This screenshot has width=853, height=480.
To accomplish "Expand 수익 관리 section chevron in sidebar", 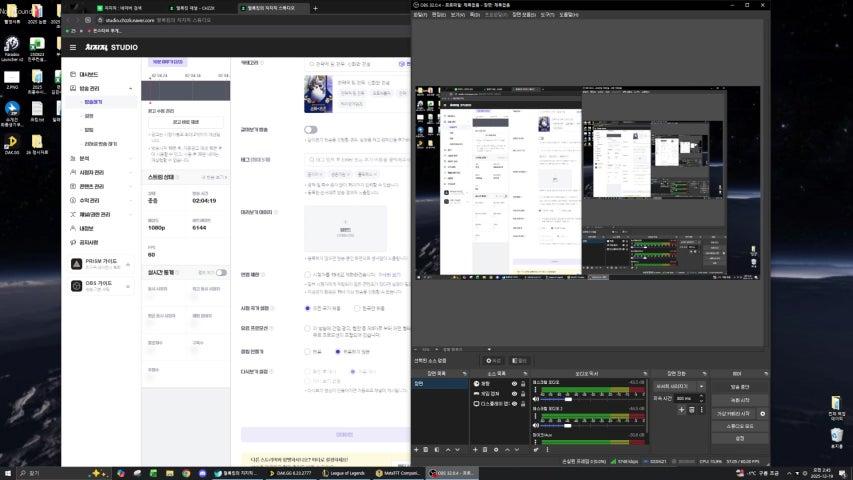I will [131, 201].
